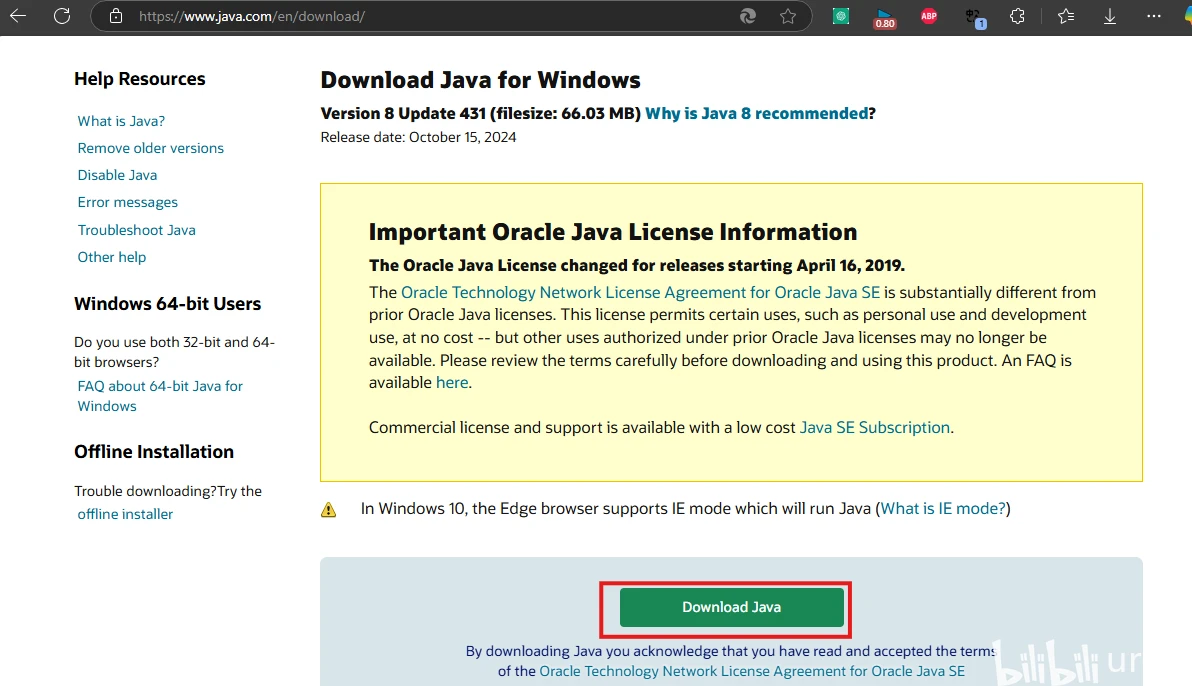
Task: Open the Extensions puzzle piece menu
Action: (1017, 16)
